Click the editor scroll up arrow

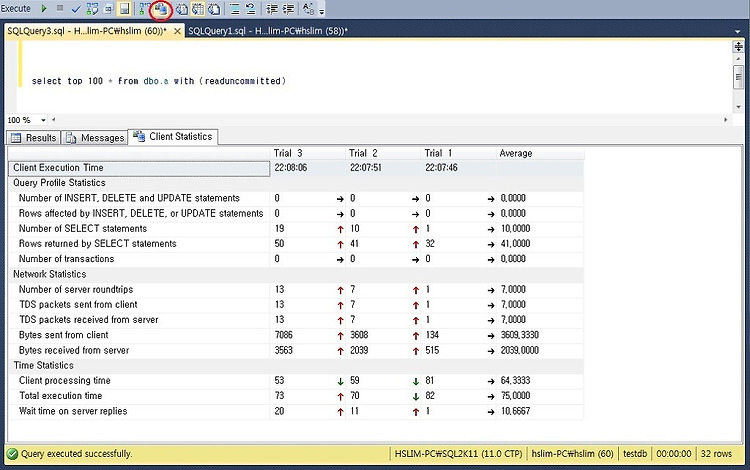tap(738, 59)
